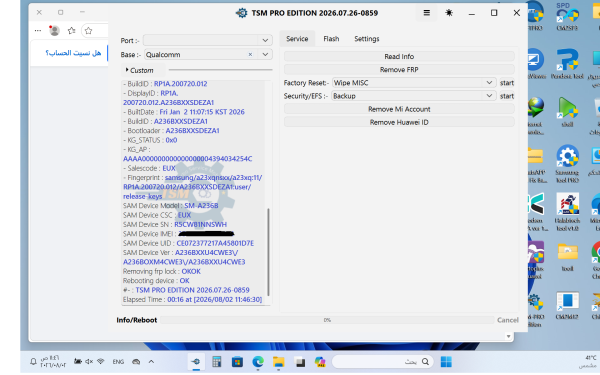Switch to the Settings tab
Image resolution: width=600 pixels, height=375 pixels.
[367, 39]
